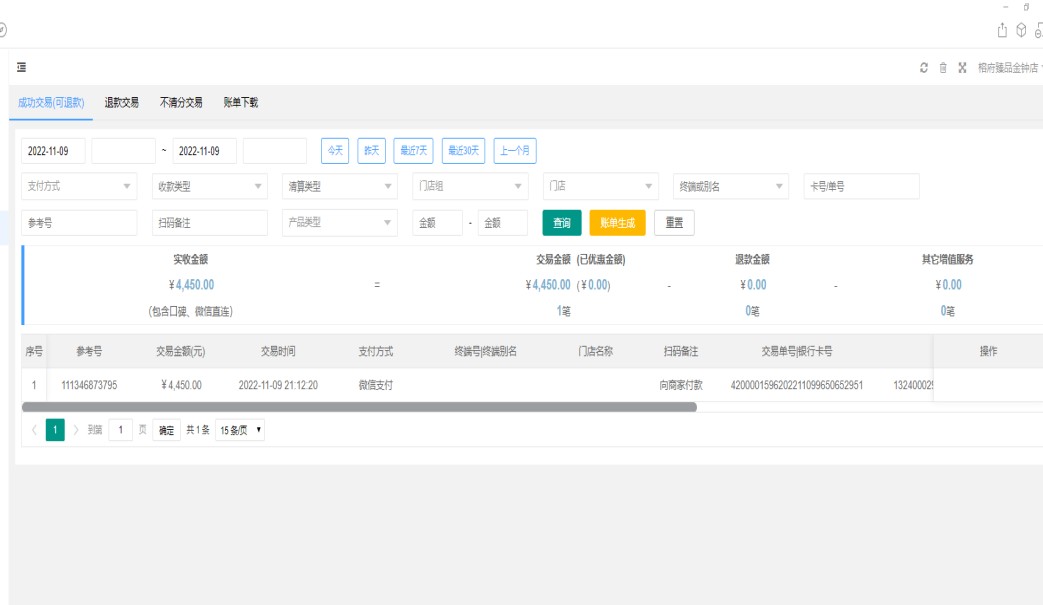Image resolution: width=1043 pixels, height=605 pixels.
Task: Go to next page with right arrow
Action: coord(76,430)
